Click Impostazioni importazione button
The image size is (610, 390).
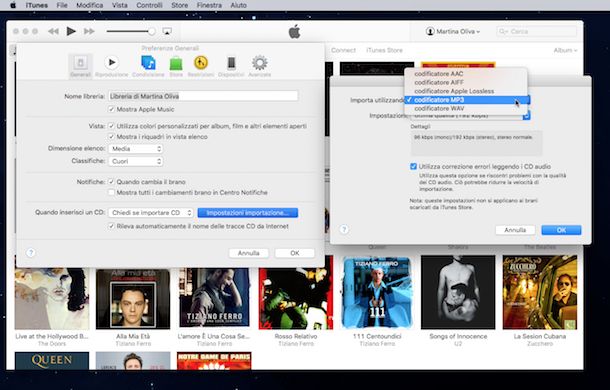click(x=248, y=213)
